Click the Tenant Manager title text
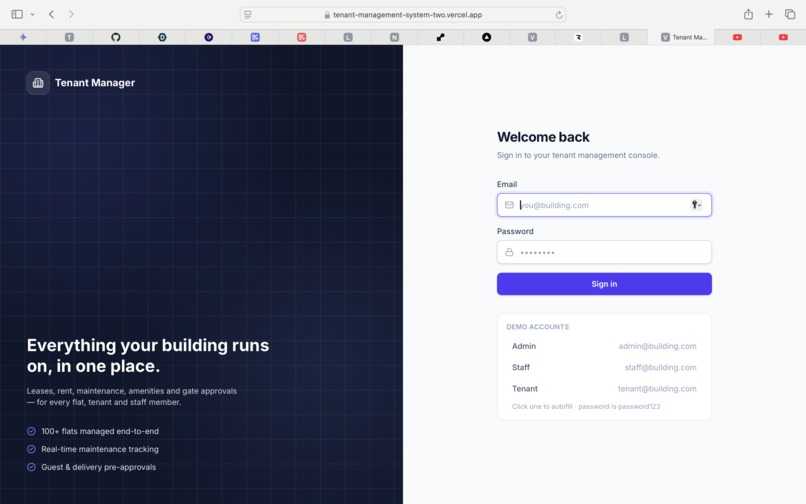The height and width of the screenshot is (504, 806). tap(95, 83)
